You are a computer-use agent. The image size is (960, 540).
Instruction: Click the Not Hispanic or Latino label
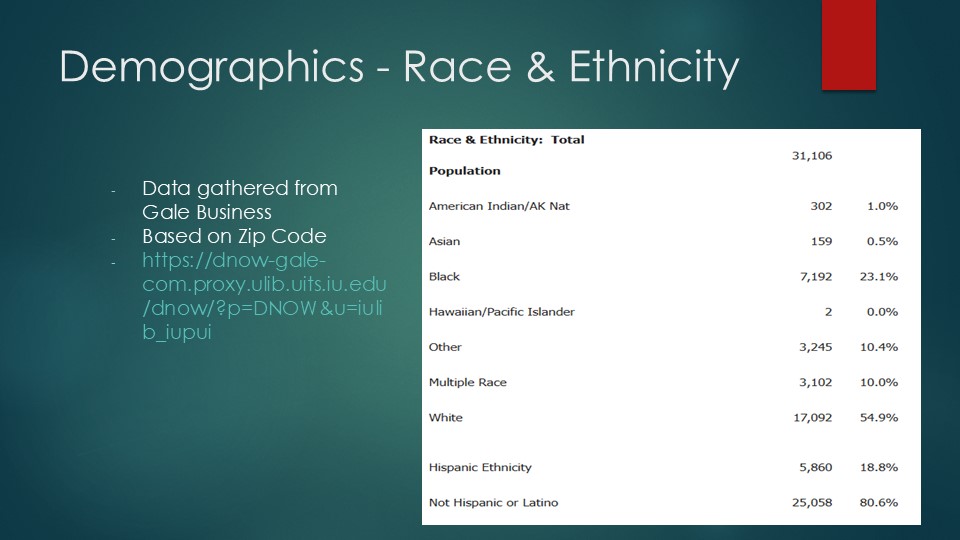tap(493, 502)
